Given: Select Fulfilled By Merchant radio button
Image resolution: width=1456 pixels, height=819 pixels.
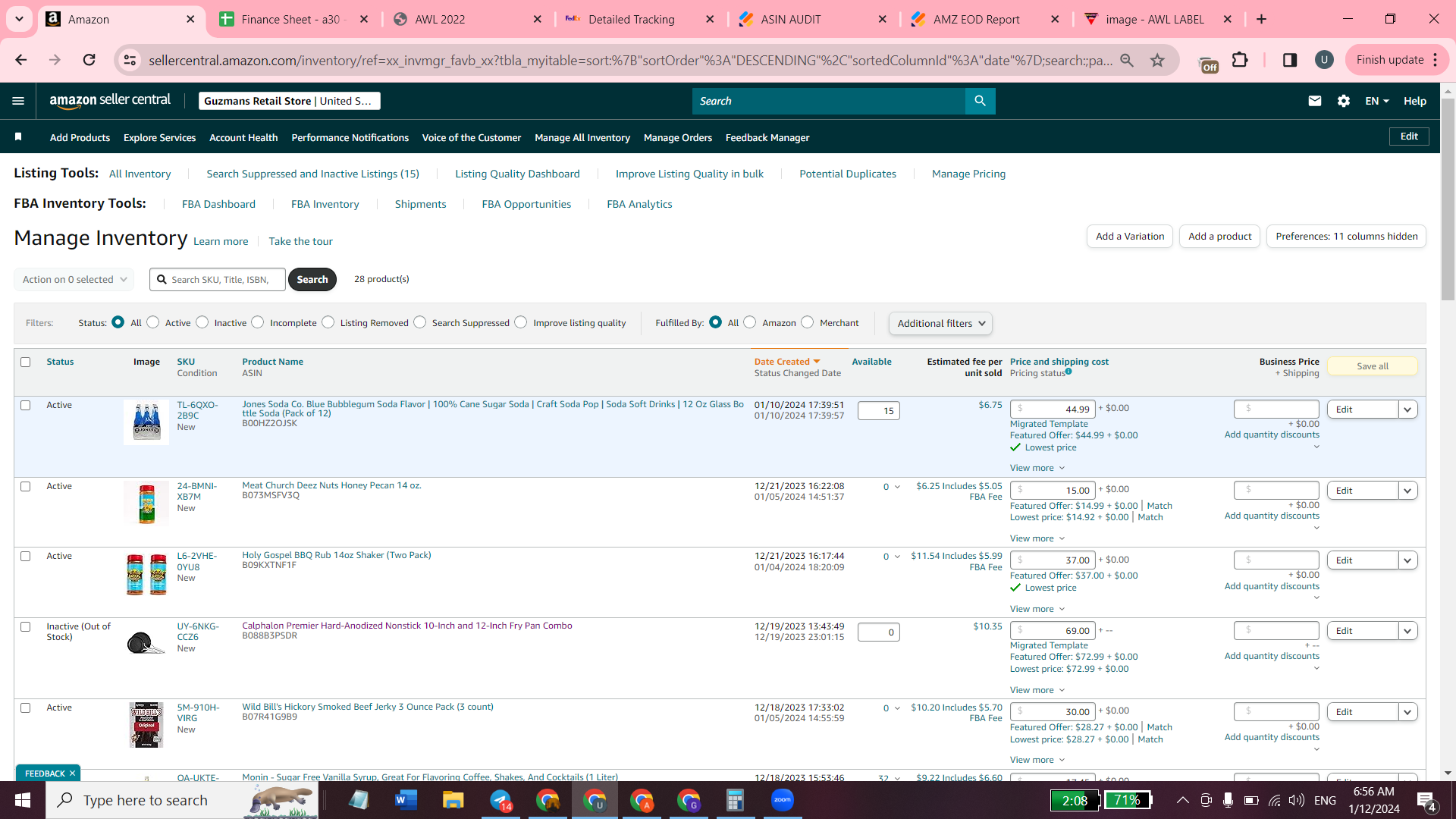Looking at the screenshot, I should [808, 322].
